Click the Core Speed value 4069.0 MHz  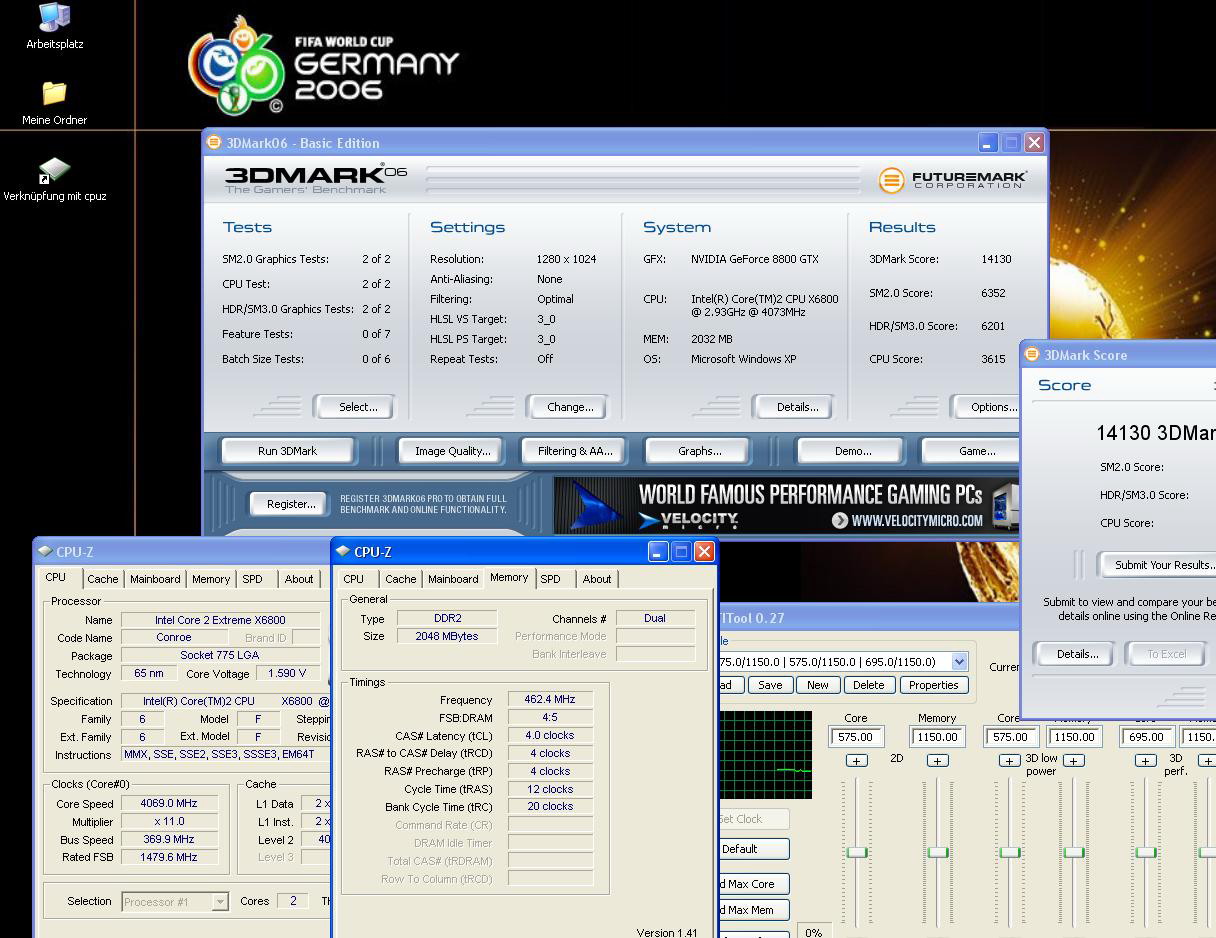click(169, 803)
